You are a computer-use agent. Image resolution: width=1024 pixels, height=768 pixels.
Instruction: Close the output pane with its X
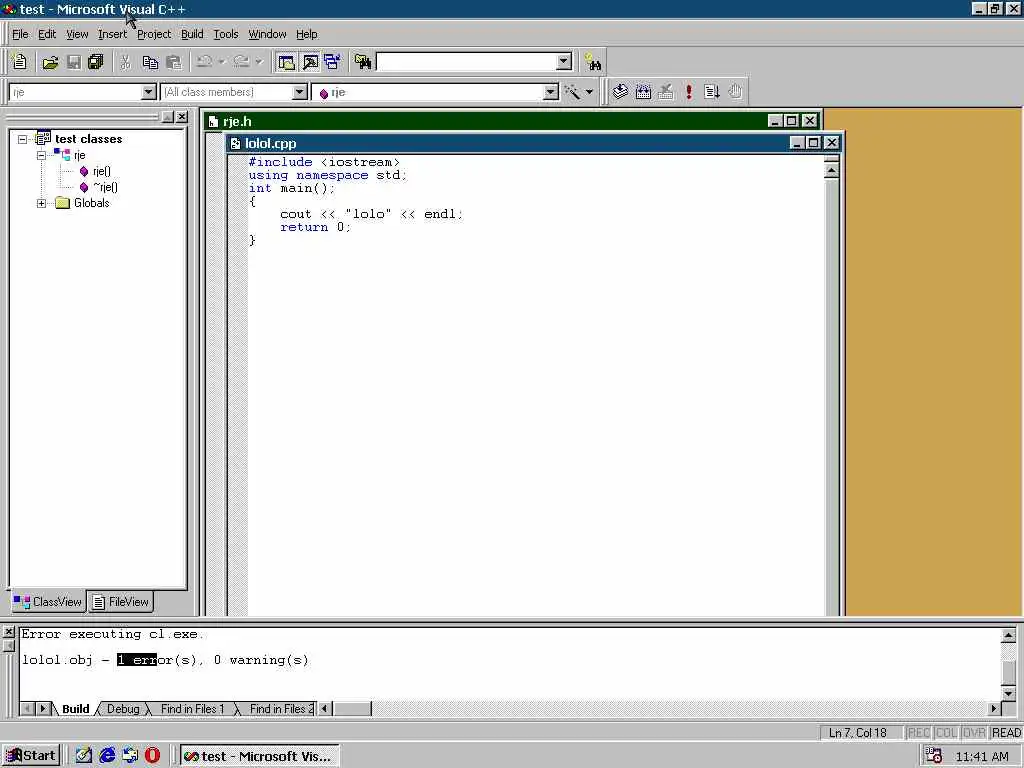(8, 632)
